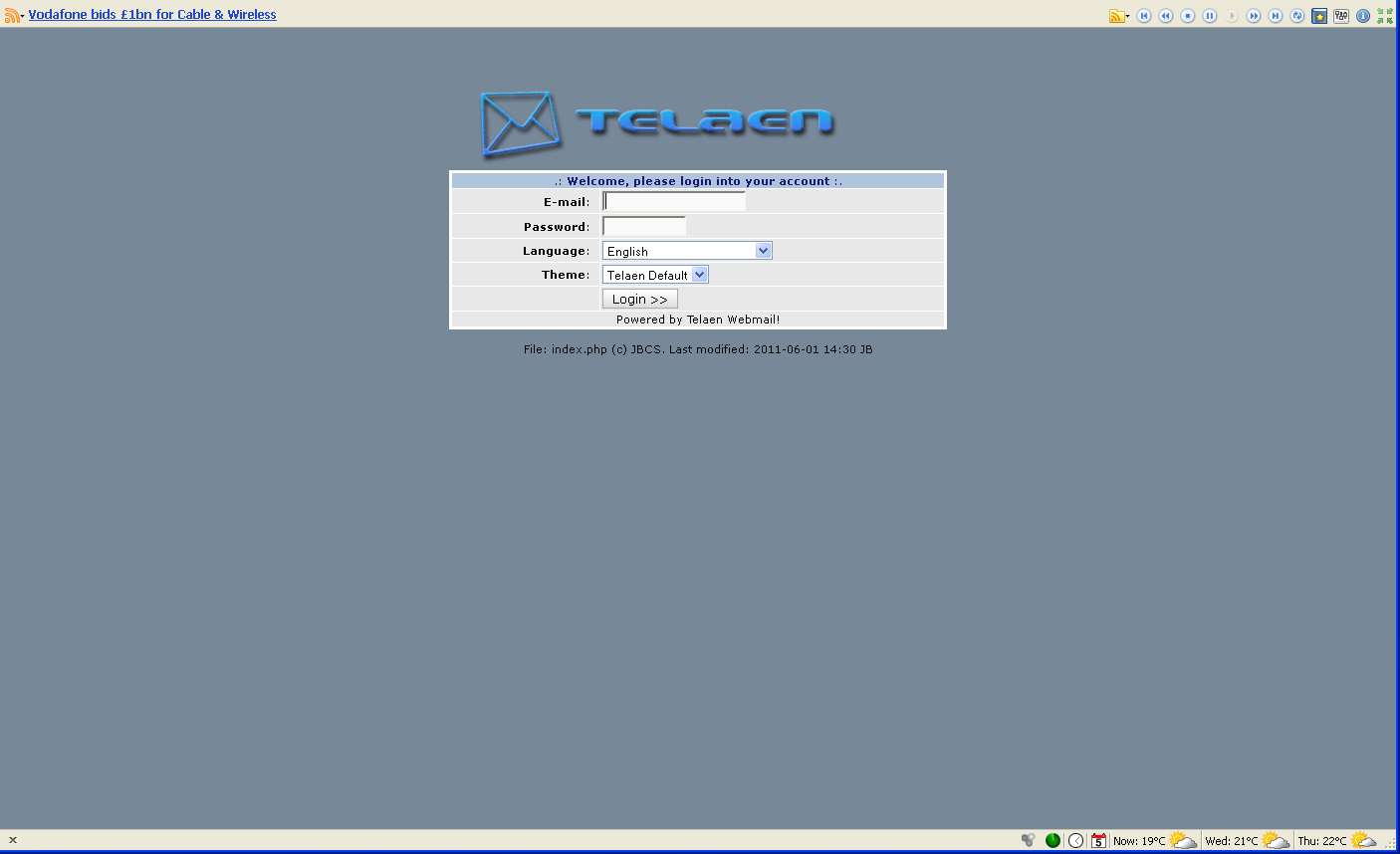Open the ticker options sliders icon
The height and width of the screenshot is (854, 1400).
pos(1341,16)
